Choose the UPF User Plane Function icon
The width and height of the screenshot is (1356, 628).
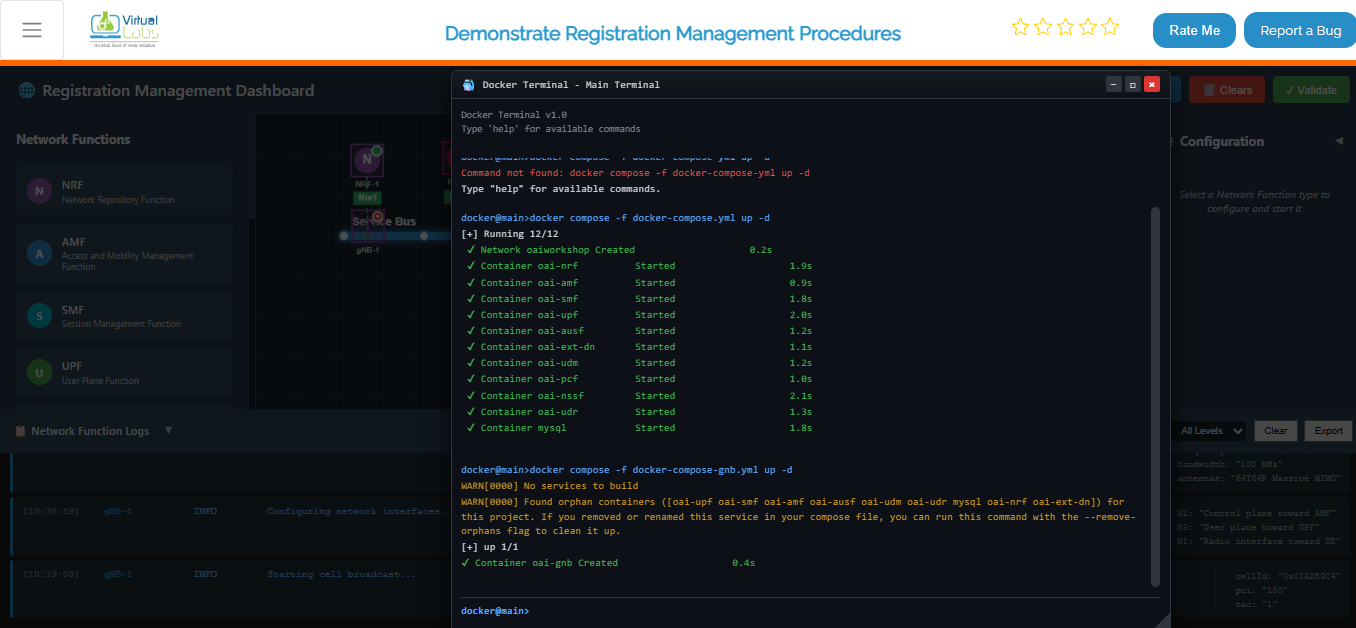click(39, 373)
